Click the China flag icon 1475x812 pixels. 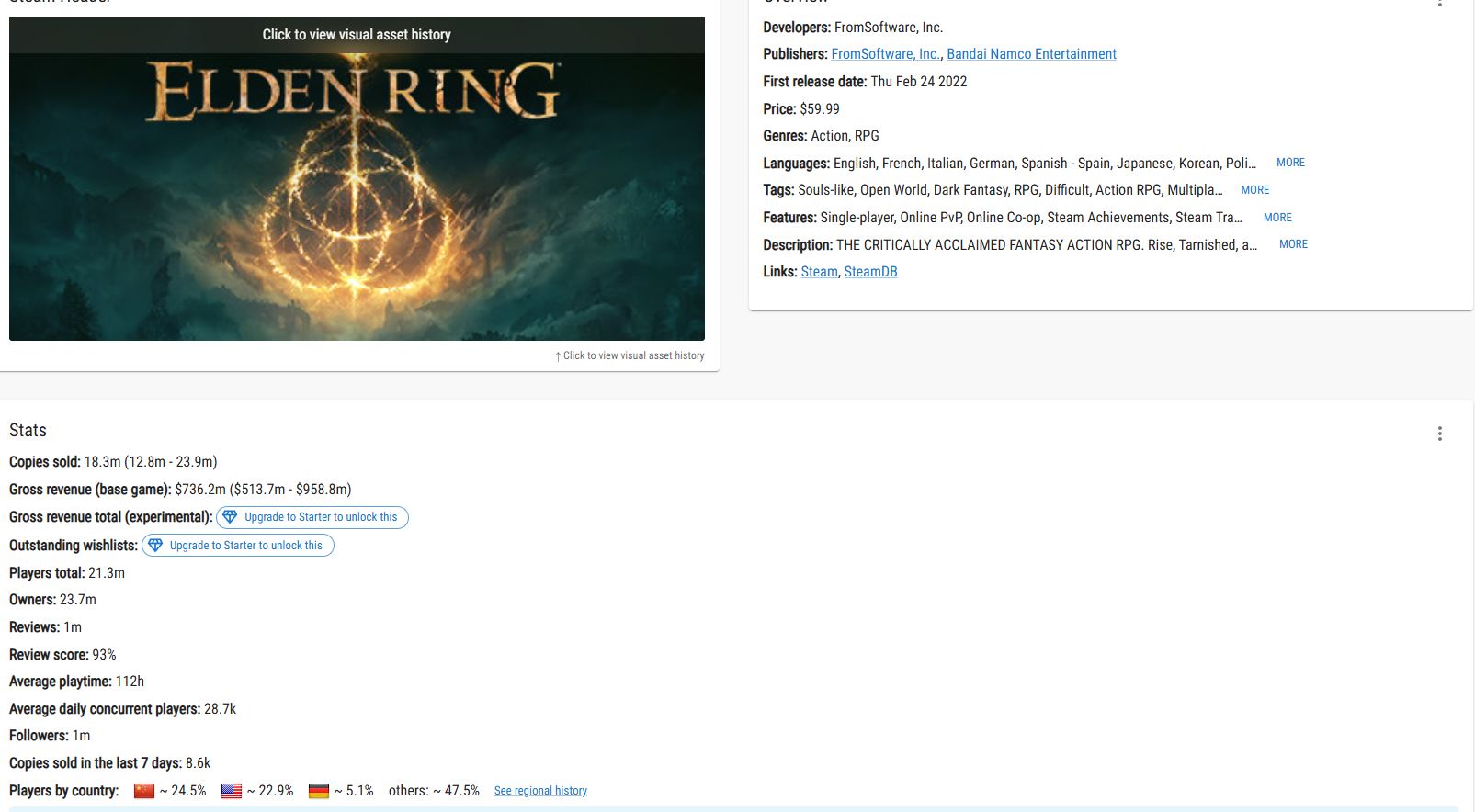(144, 791)
